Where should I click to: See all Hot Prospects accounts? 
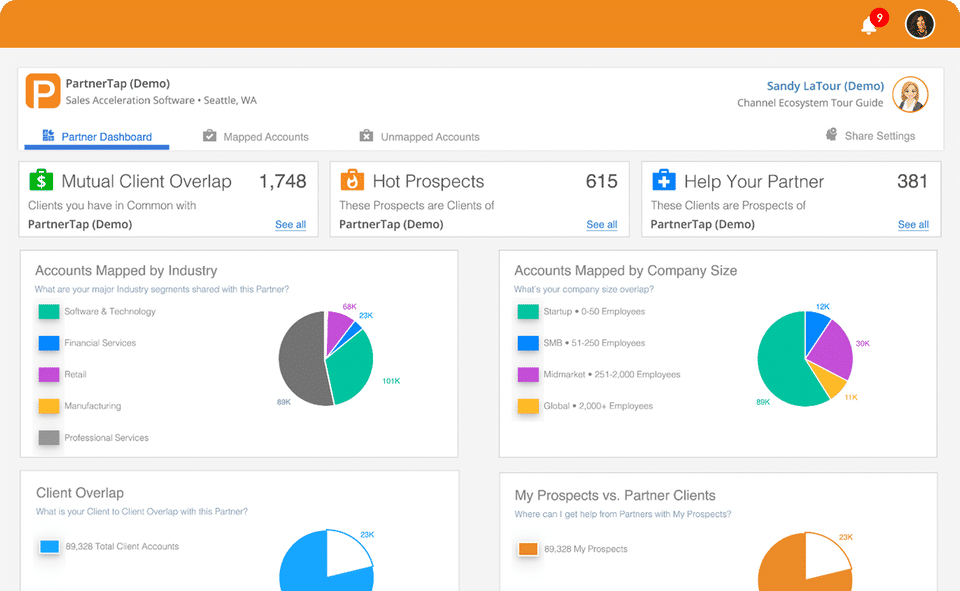click(602, 225)
